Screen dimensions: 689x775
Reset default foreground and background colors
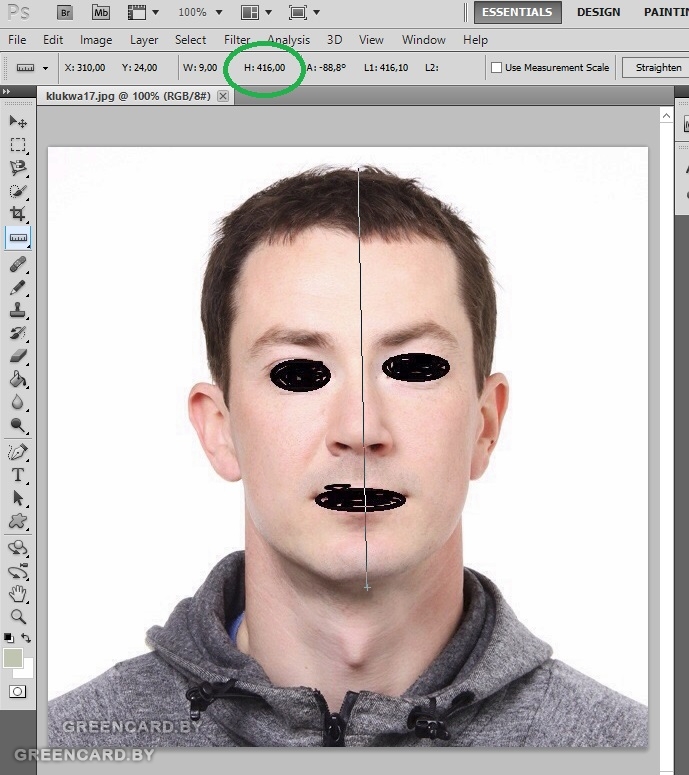click(8, 638)
